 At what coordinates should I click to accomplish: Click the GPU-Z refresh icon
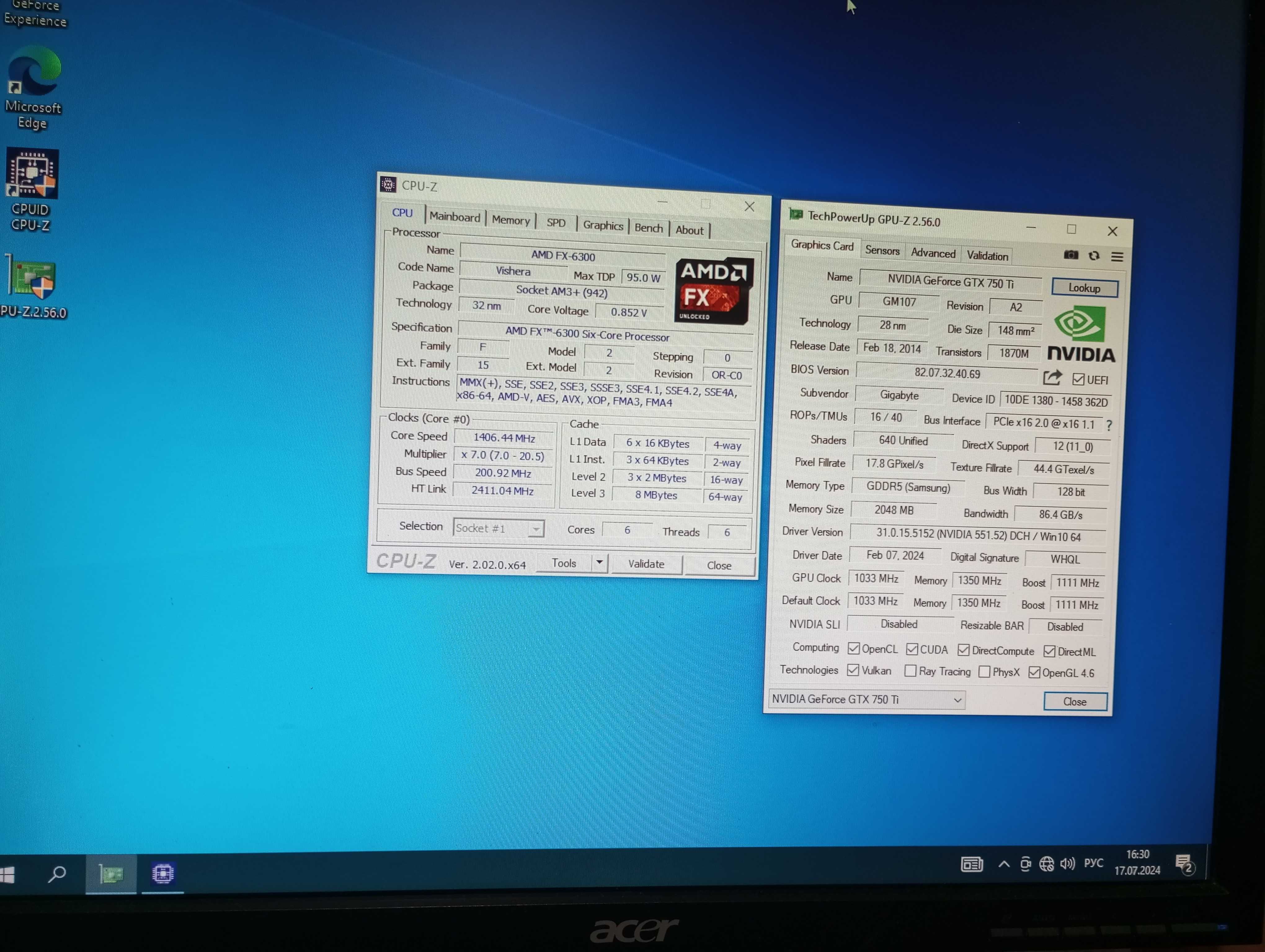click(1094, 256)
